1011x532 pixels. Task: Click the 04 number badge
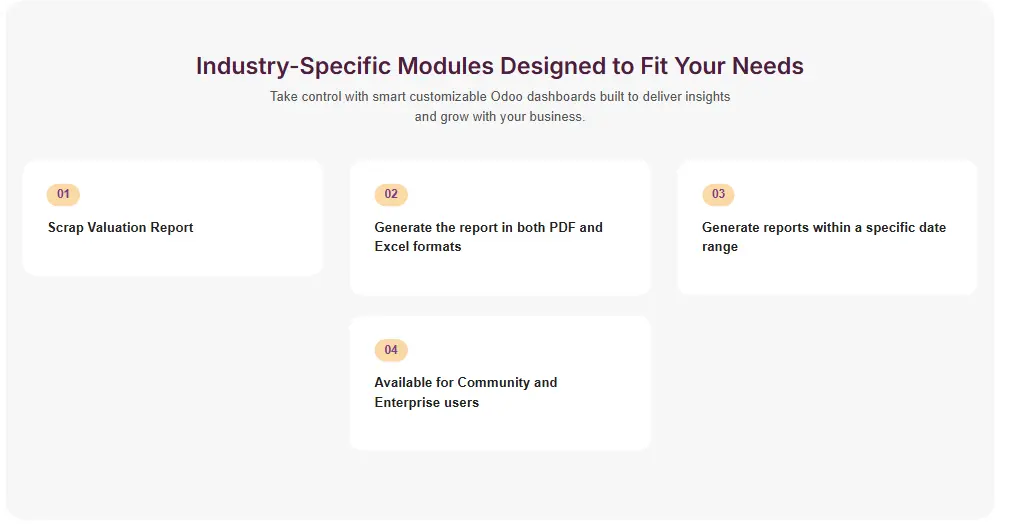pos(391,350)
